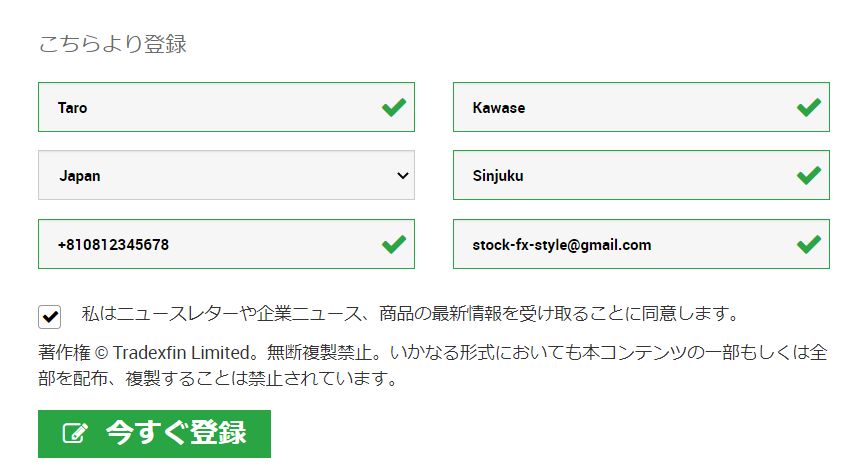The image size is (847, 475).
Task: Focus the first name field containing Taro
Action: click(200, 107)
